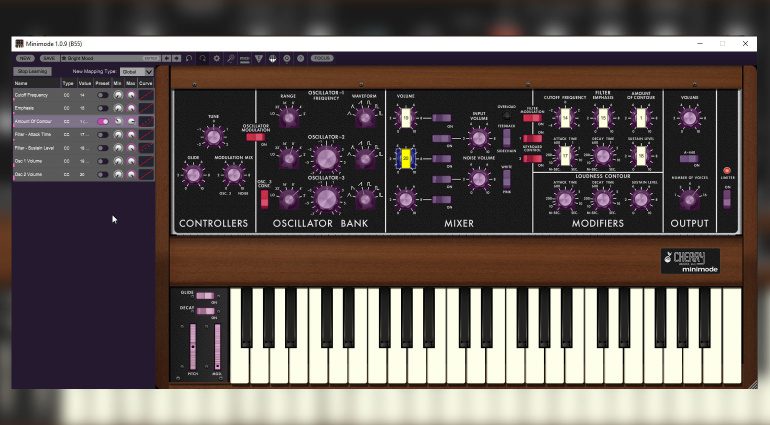Screen dimensions: 770x425
Task: Click the NEW preset button
Action: (25, 58)
